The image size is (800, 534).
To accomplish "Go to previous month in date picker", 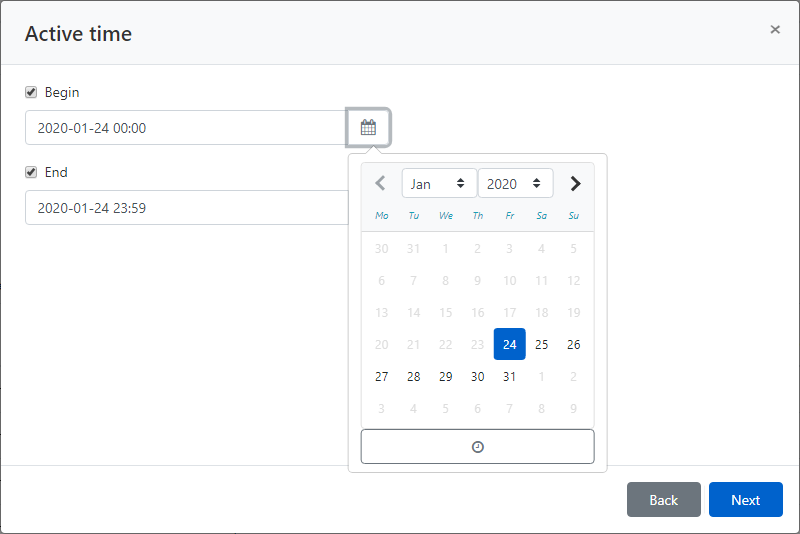I will coord(380,184).
